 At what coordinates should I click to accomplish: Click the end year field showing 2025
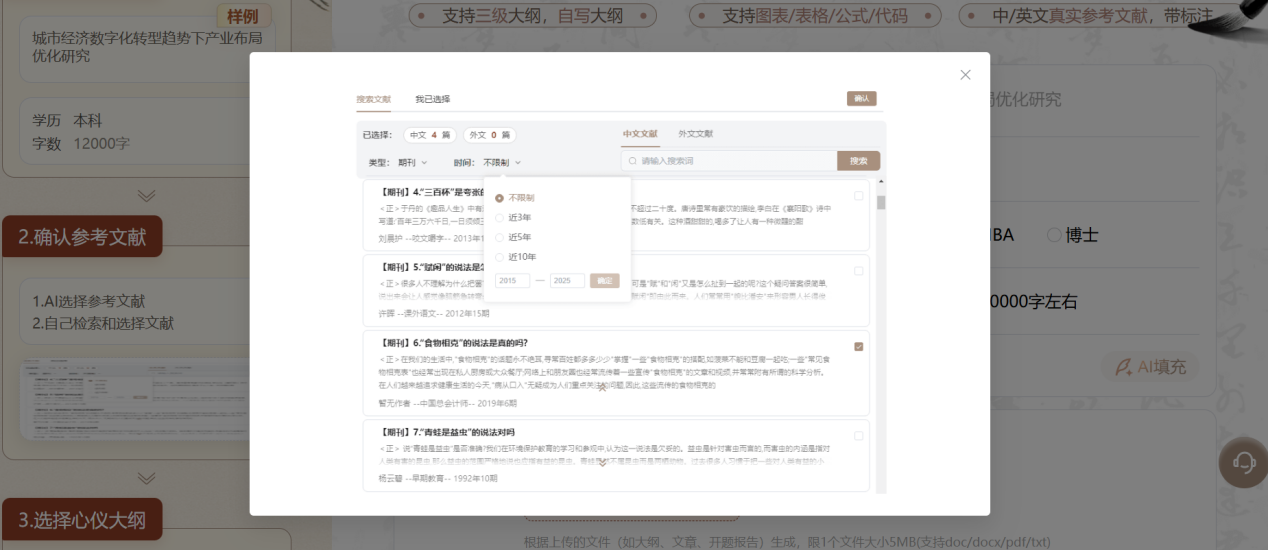point(567,281)
